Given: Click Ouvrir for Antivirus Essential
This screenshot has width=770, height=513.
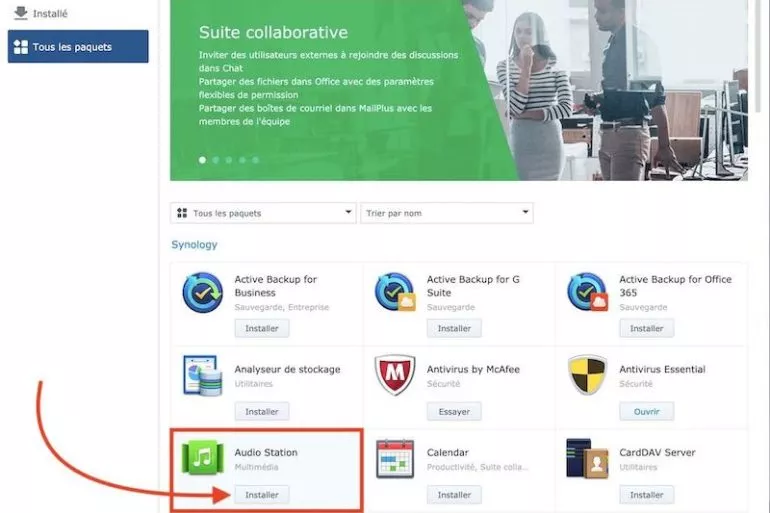Looking at the screenshot, I should [x=647, y=411].
